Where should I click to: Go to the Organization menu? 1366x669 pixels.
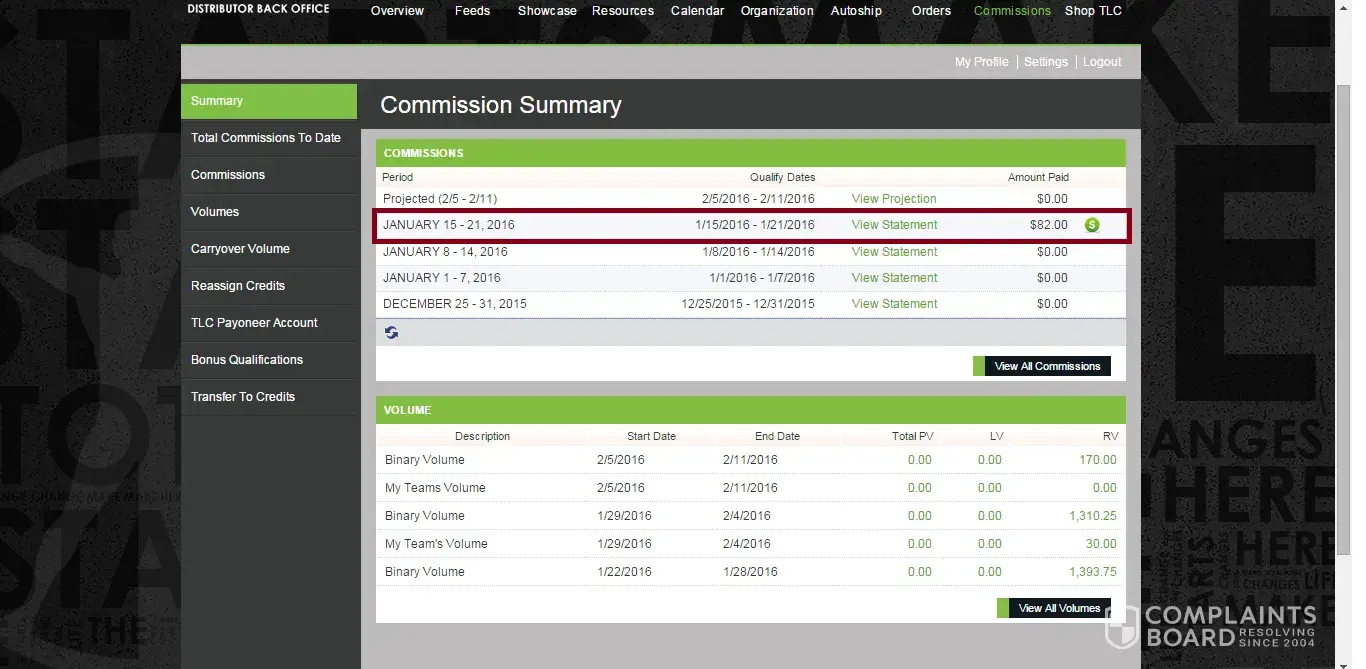coord(776,11)
